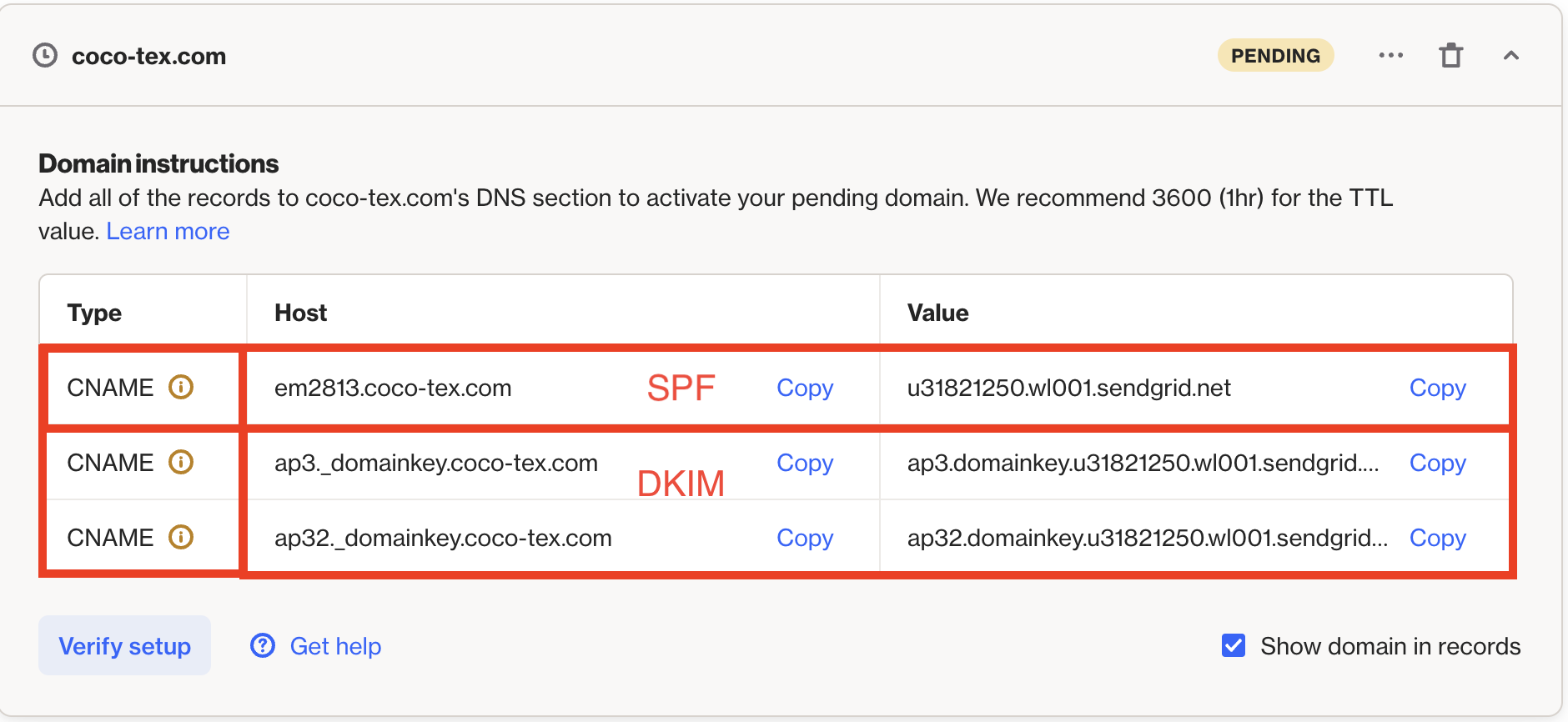Click the PENDING status badge

point(1275,55)
